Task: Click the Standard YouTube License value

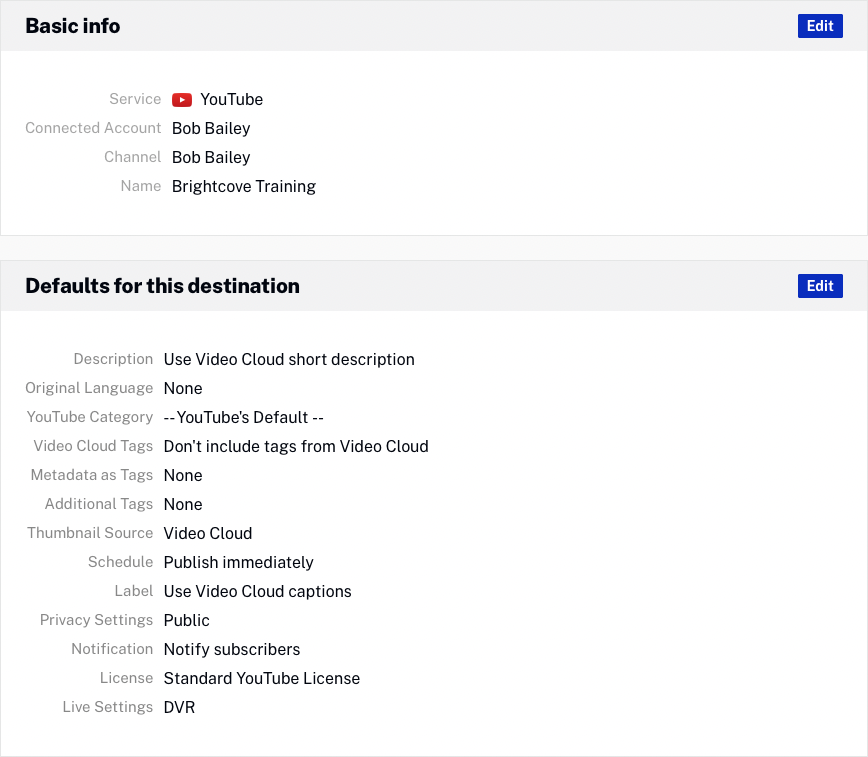Action: pyautogui.click(x=262, y=678)
